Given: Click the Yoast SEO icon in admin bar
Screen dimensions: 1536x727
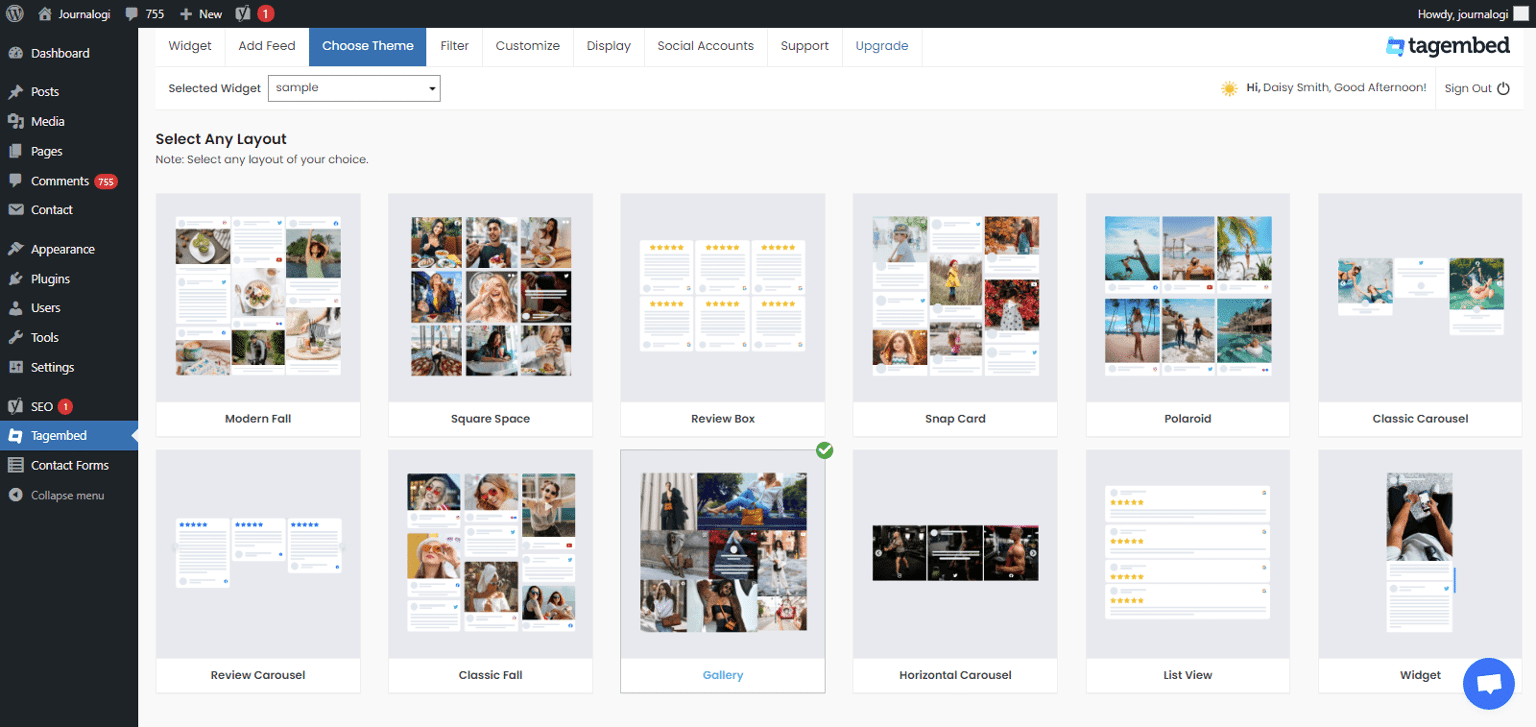Looking at the screenshot, I should (x=243, y=14).
